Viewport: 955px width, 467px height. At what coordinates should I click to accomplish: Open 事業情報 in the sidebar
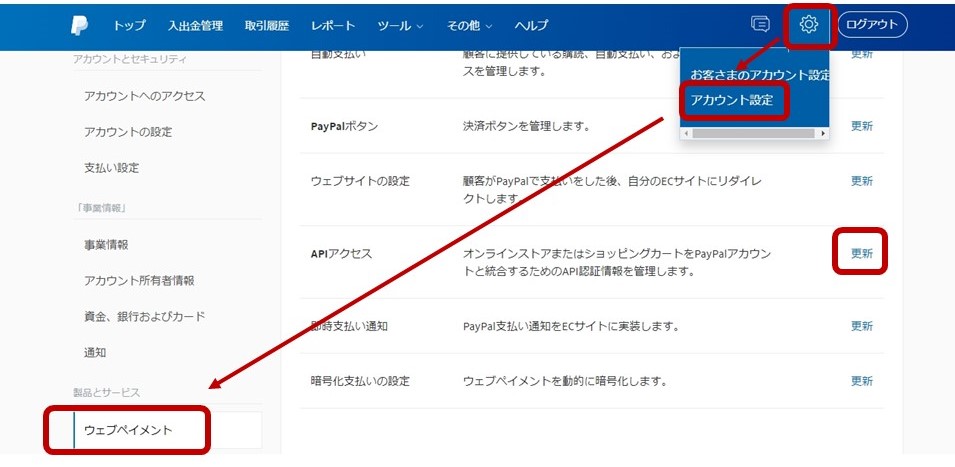click(106, 245)
